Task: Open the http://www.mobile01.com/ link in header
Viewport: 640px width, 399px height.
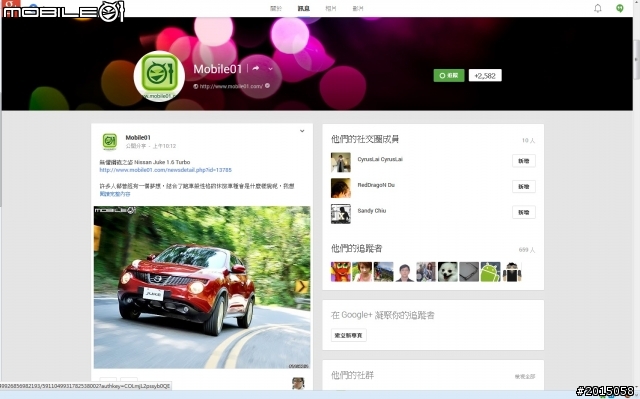Action: tap(231, 86)
